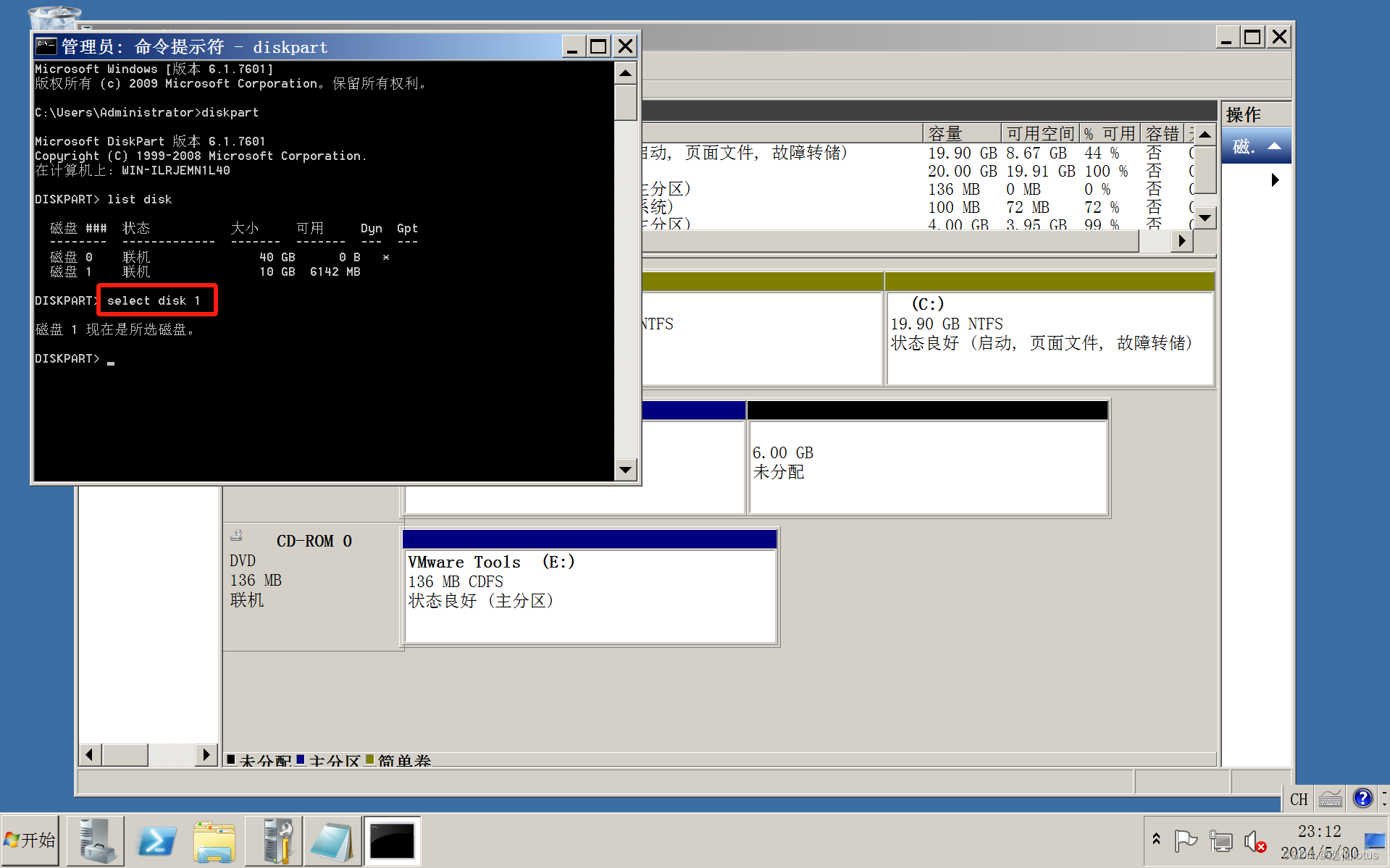Image resolution: width=1390 pixels, height=868 pixels.
Task: Click the 开始 Start button
Action: pos(30,840)
